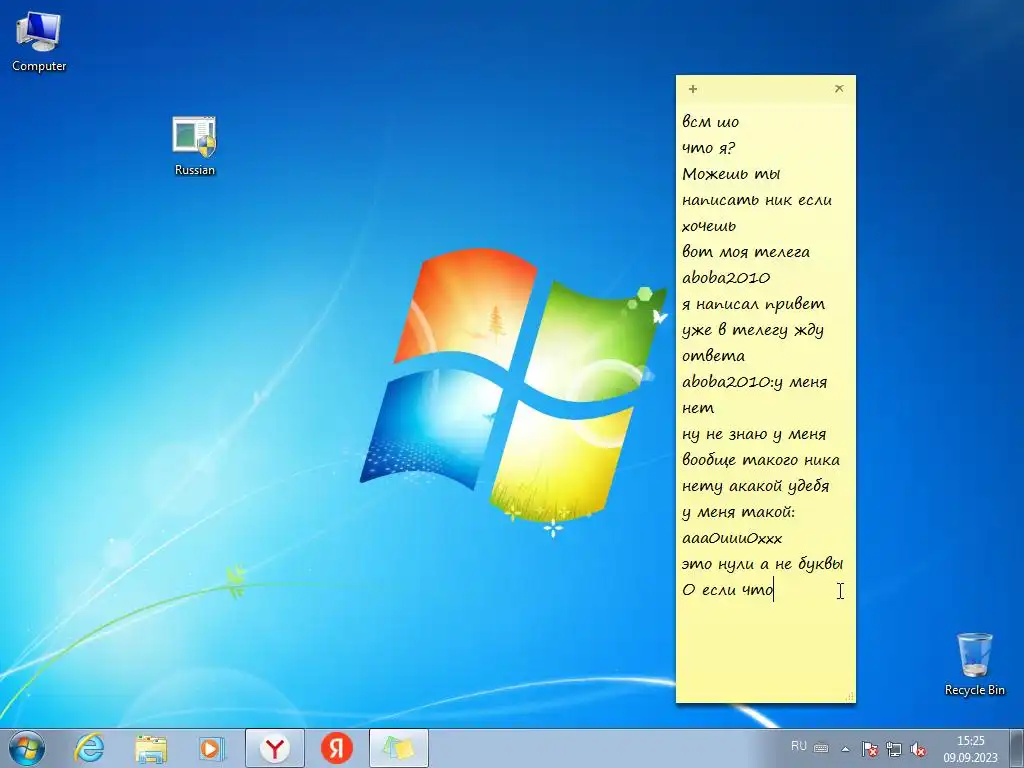The height and width of the screenshot is (768, 1024).
Task: Open network status tray icon
Action: pos(893,749)
